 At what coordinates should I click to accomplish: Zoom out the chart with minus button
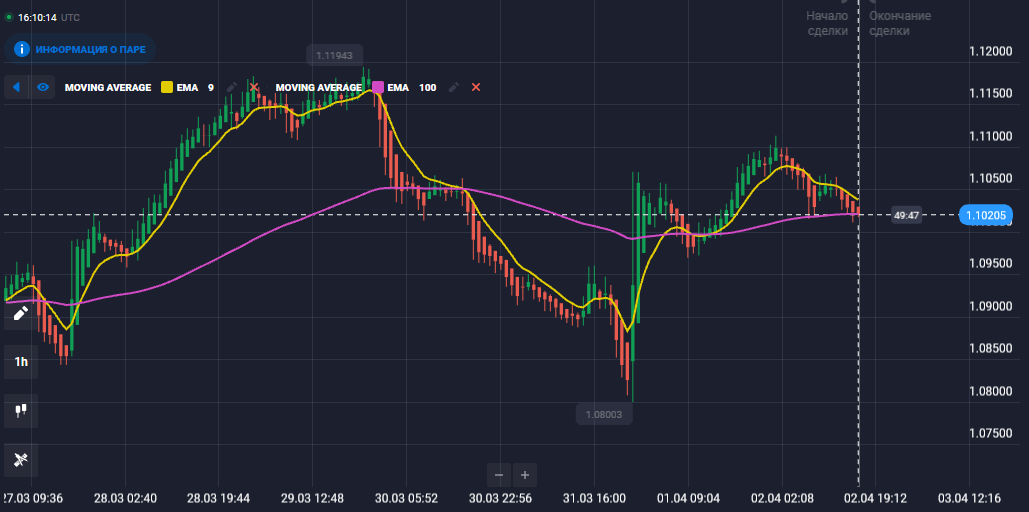[499, 474]
